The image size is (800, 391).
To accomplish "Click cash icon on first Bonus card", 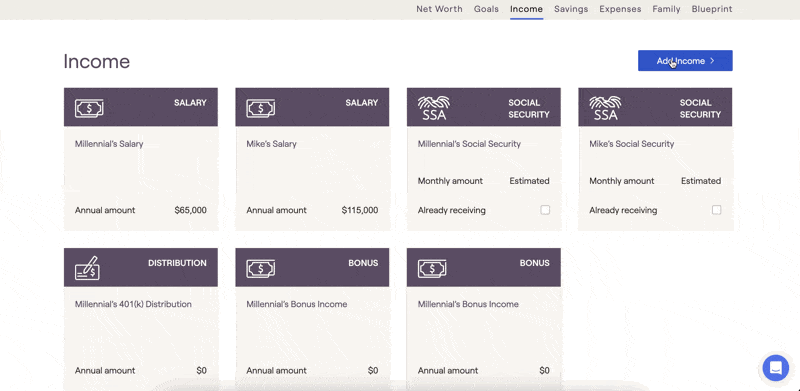I will 261,268.
